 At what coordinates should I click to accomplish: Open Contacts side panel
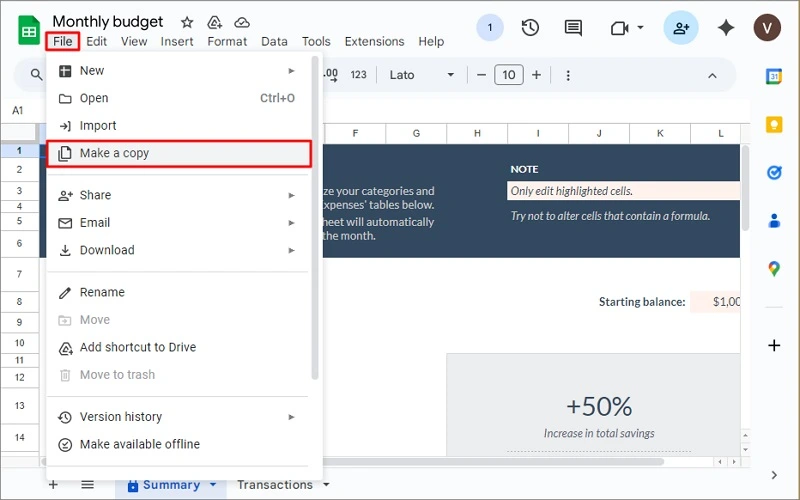774,220
